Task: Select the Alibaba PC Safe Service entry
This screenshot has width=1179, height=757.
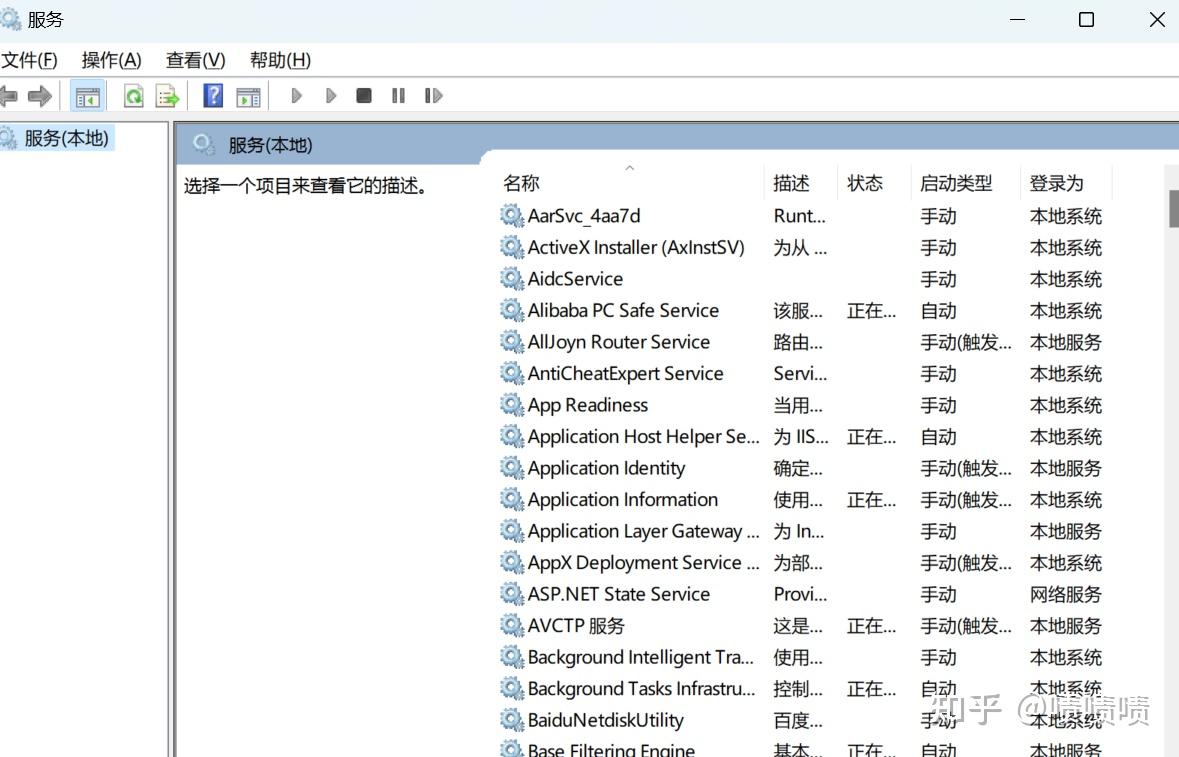Action: (622, 310)
